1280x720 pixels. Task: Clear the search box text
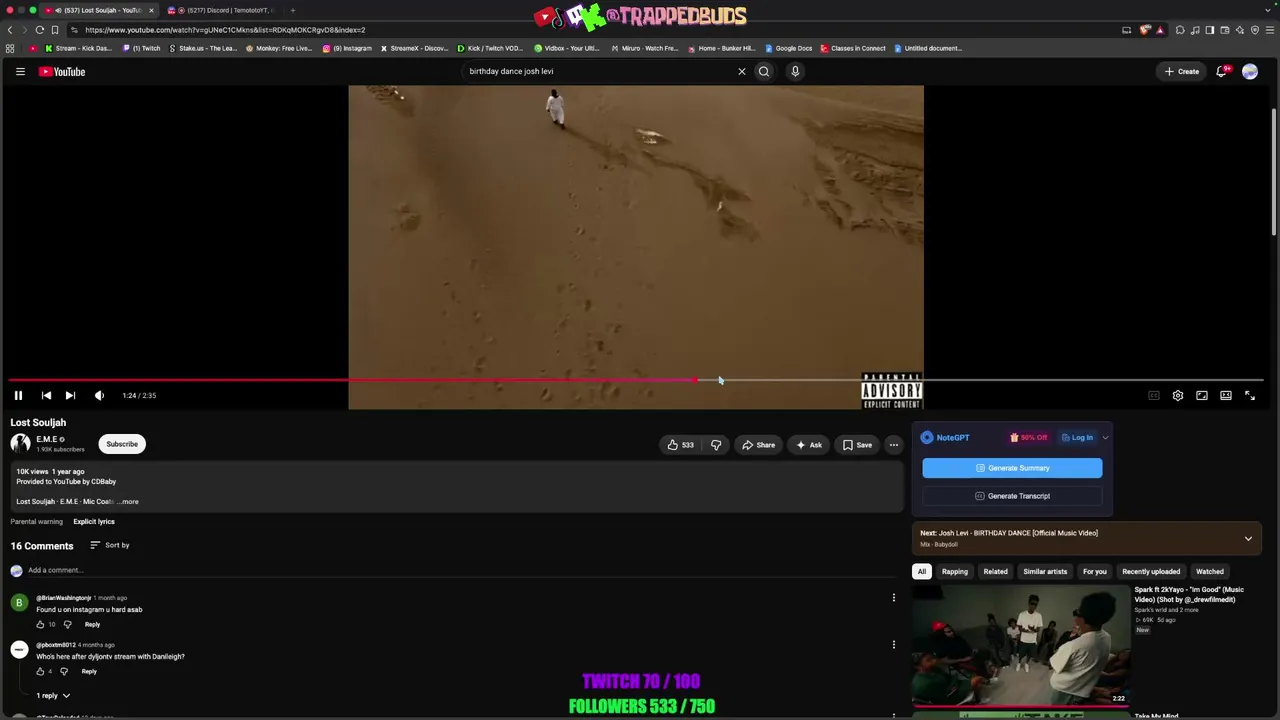pyautogui.click(x=742, y=71)
